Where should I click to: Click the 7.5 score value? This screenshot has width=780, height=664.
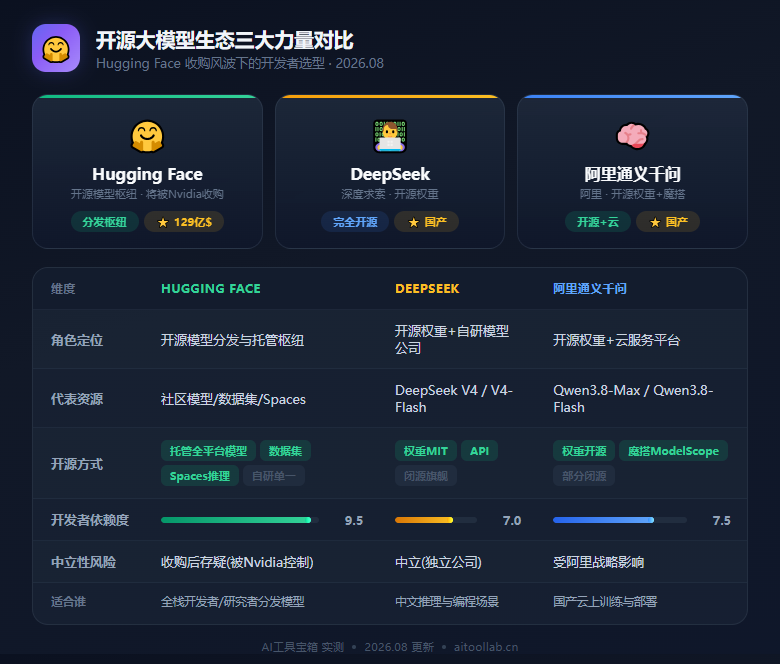721,520
